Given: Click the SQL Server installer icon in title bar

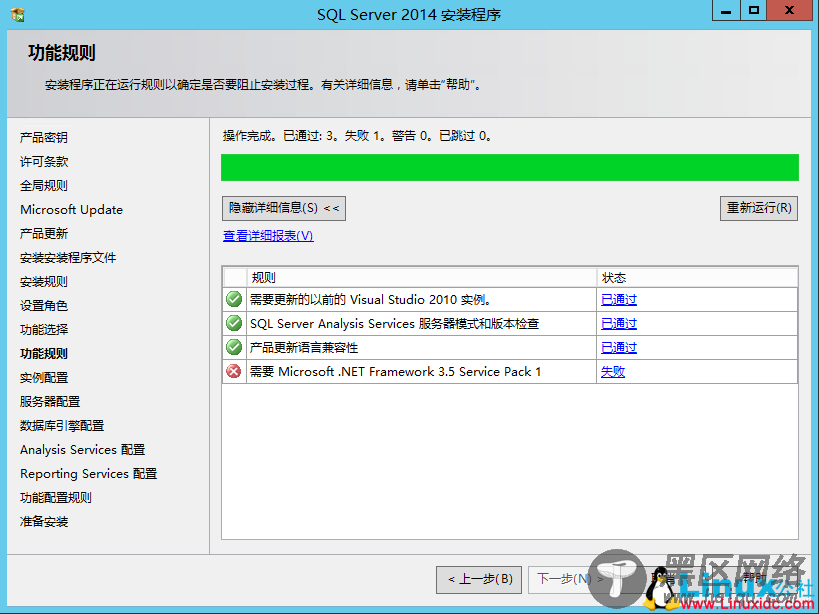Looking at the screenshot, I should (x=18, y=14).
